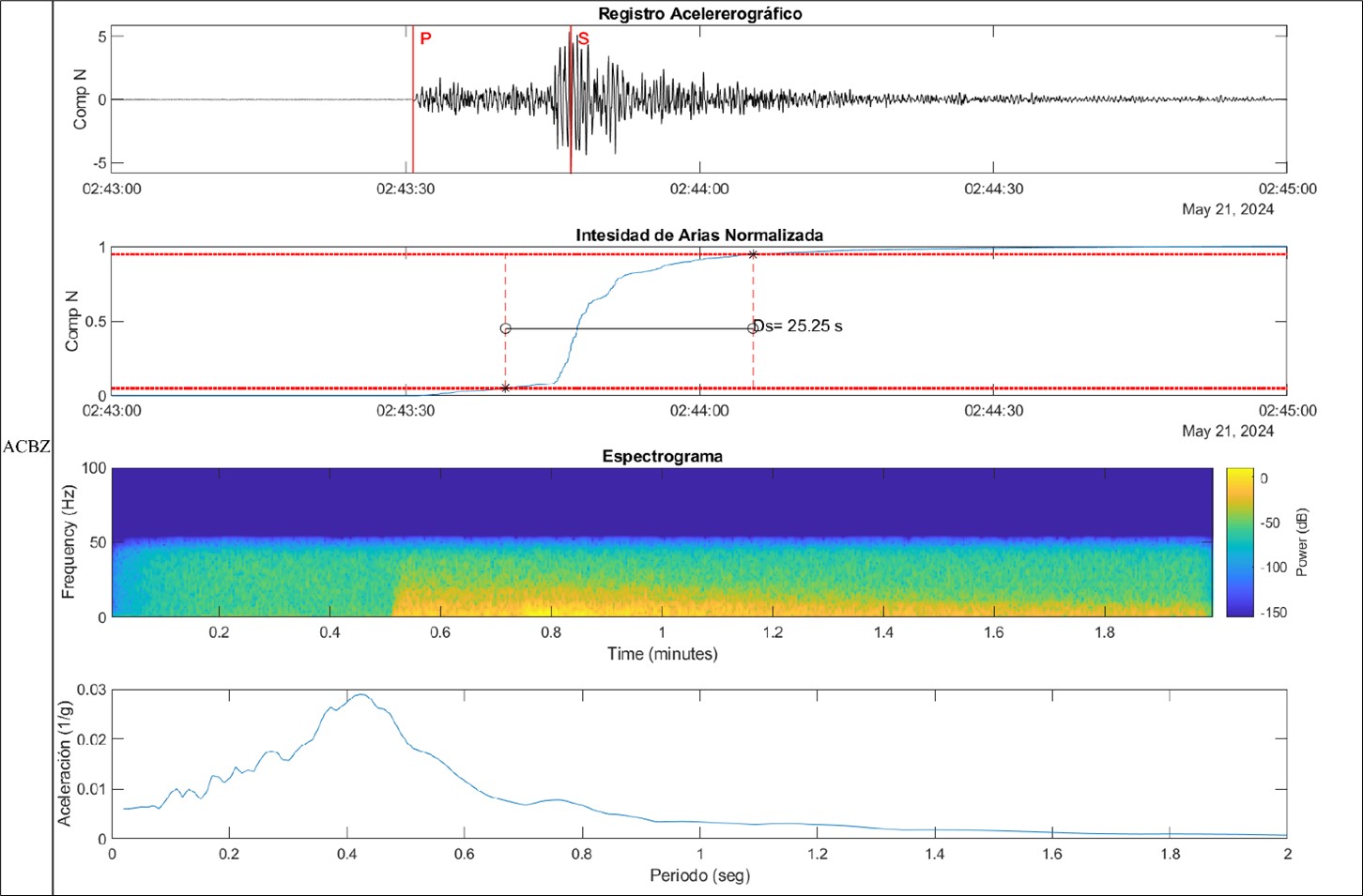Image resolution: width=1363 pixels, height=896 pixels.
Task: Click the lower asterisk marker at 5% Arias
Action: tap(506, 387)
